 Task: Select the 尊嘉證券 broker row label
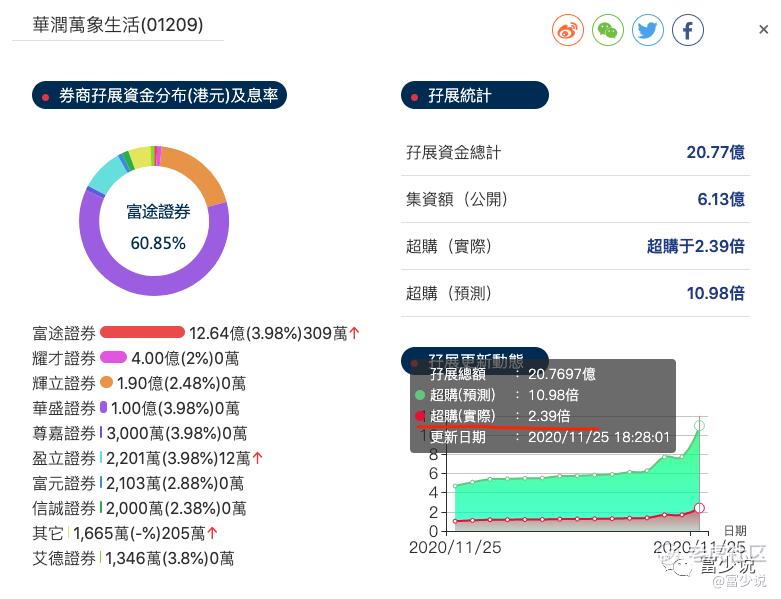64,433
